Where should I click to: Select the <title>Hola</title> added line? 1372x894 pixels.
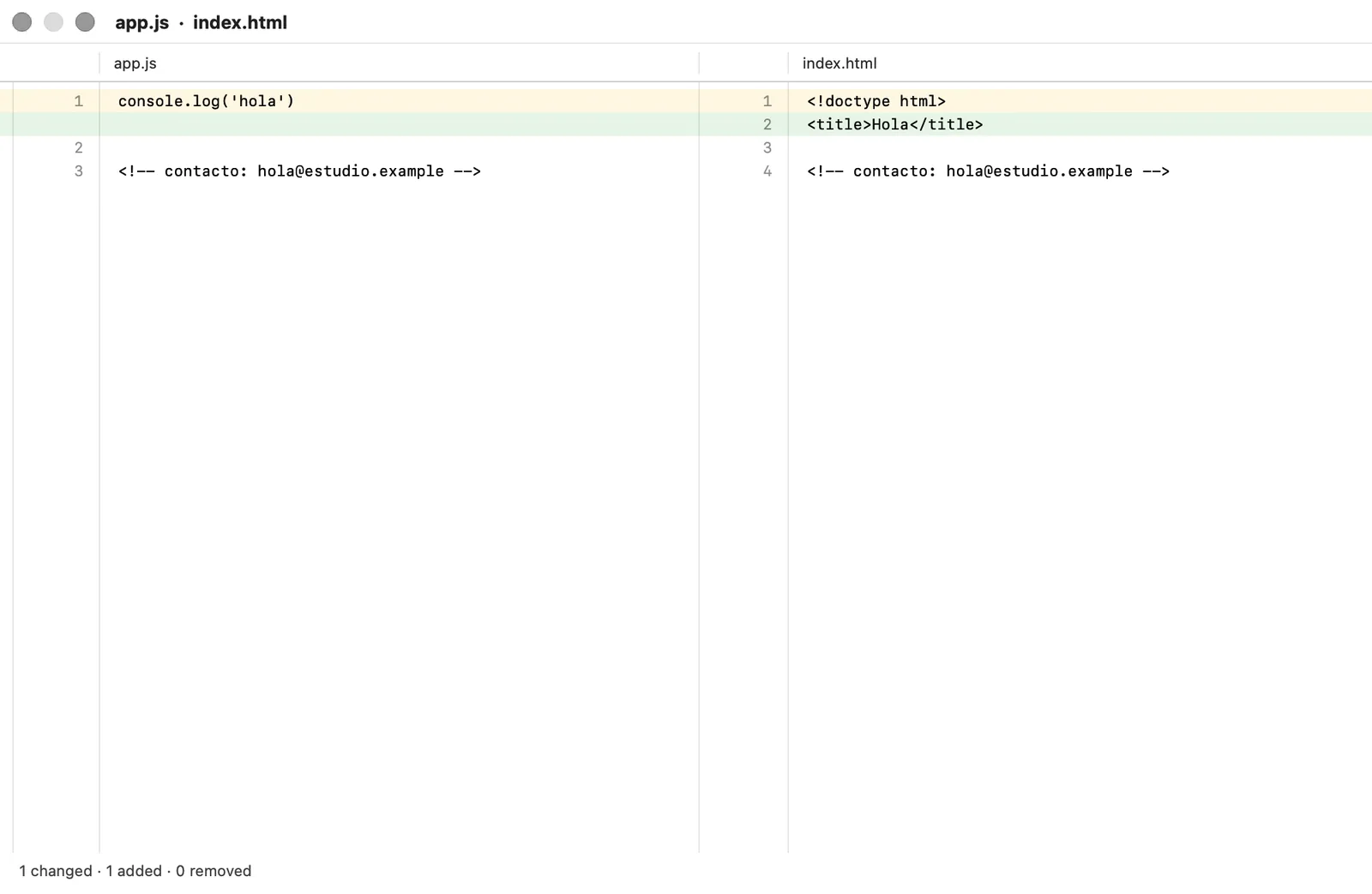coord(894,124)
